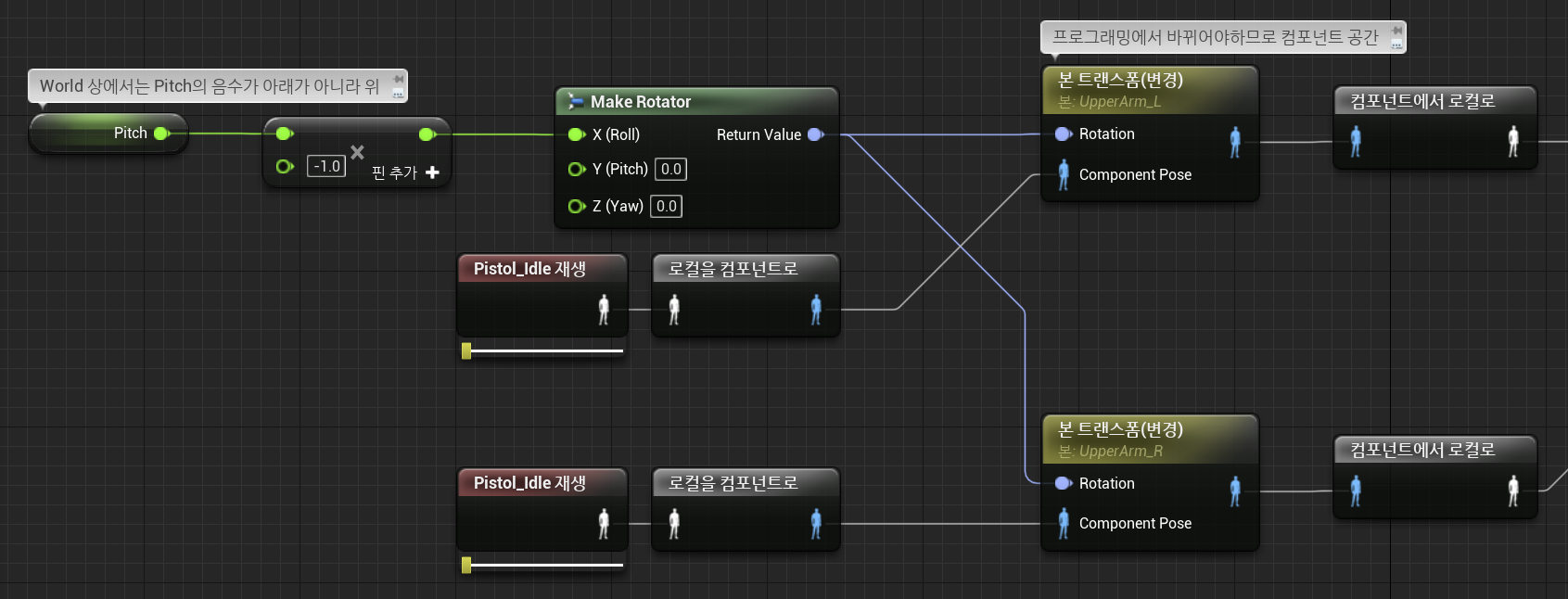Image resolution: width=1568 pixels, height=599 pixels.
Task: Select the lower Pistol_Idle 재생 node title
Action: point(529,483)
